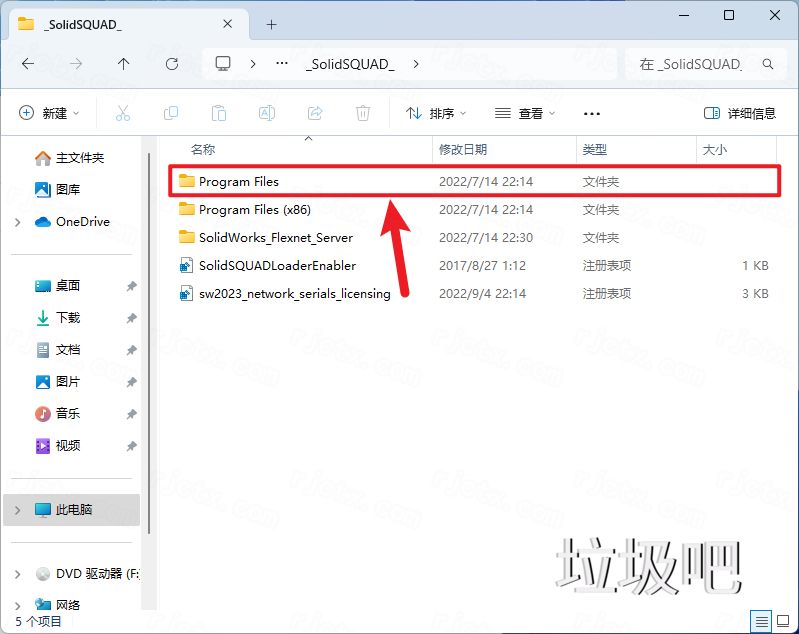
Task: Open the address bar ellipsis breadcrumb menu
Action: point(282,64)
